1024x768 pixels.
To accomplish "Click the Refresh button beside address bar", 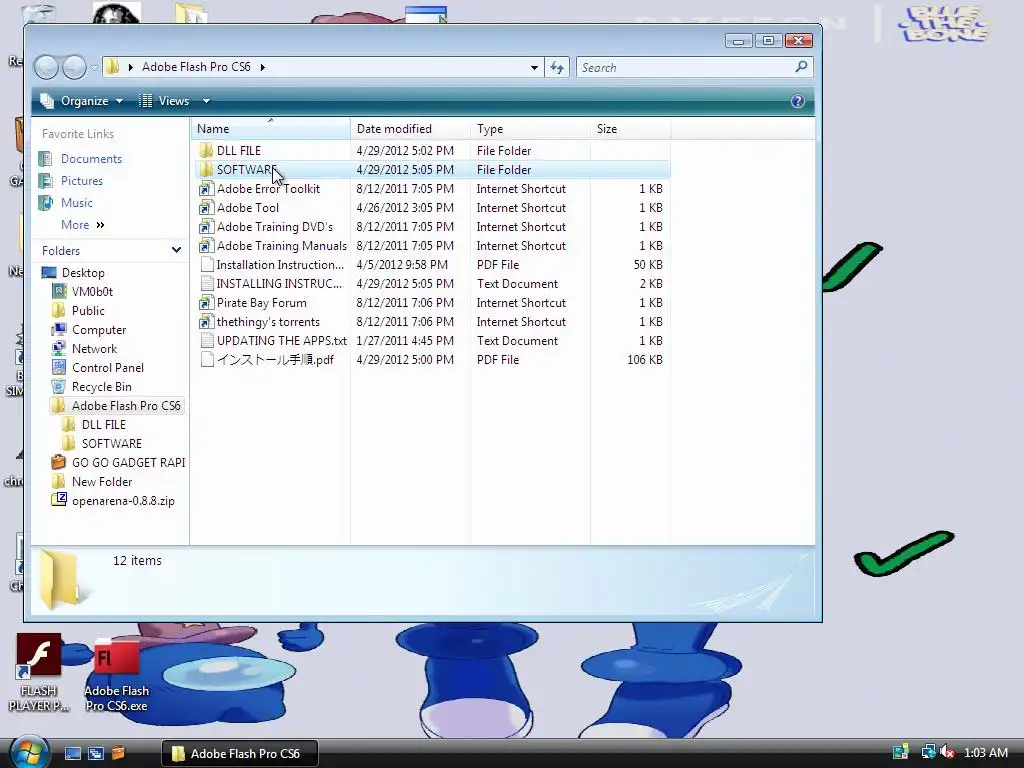I will [557, 67].
